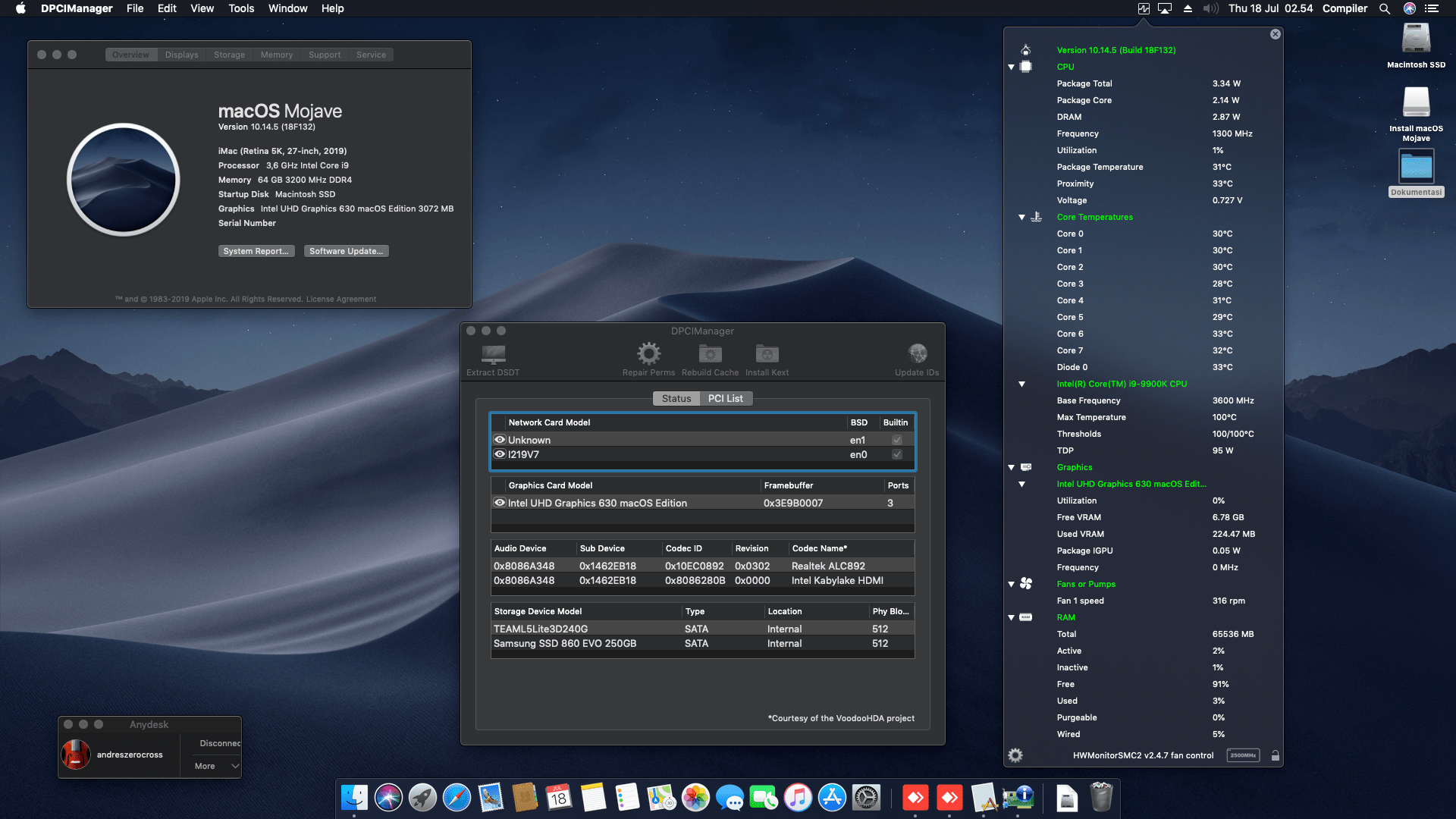Click the lock icon in HWMonitor panel
The width and height of the screenshot is (1456, 819).
(x=1276, y=755)
